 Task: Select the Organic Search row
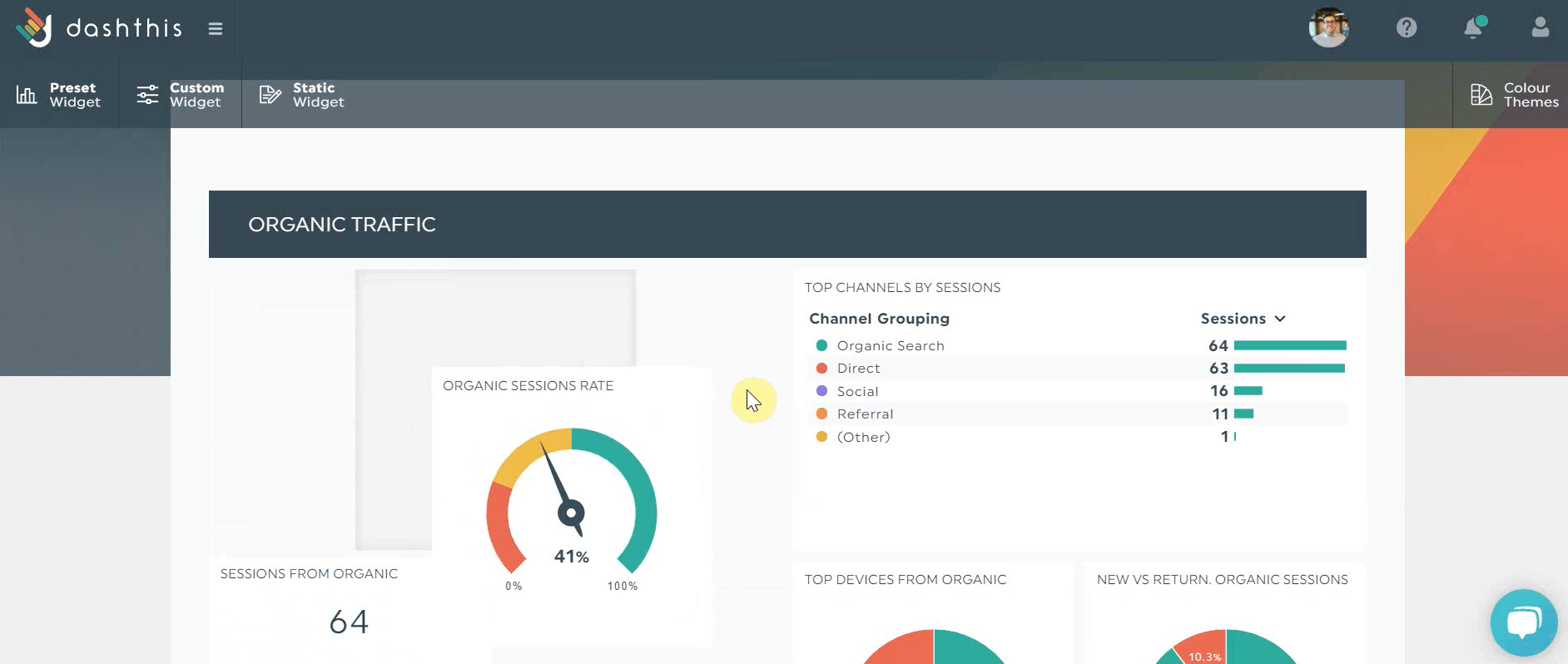pos(1078,345)
